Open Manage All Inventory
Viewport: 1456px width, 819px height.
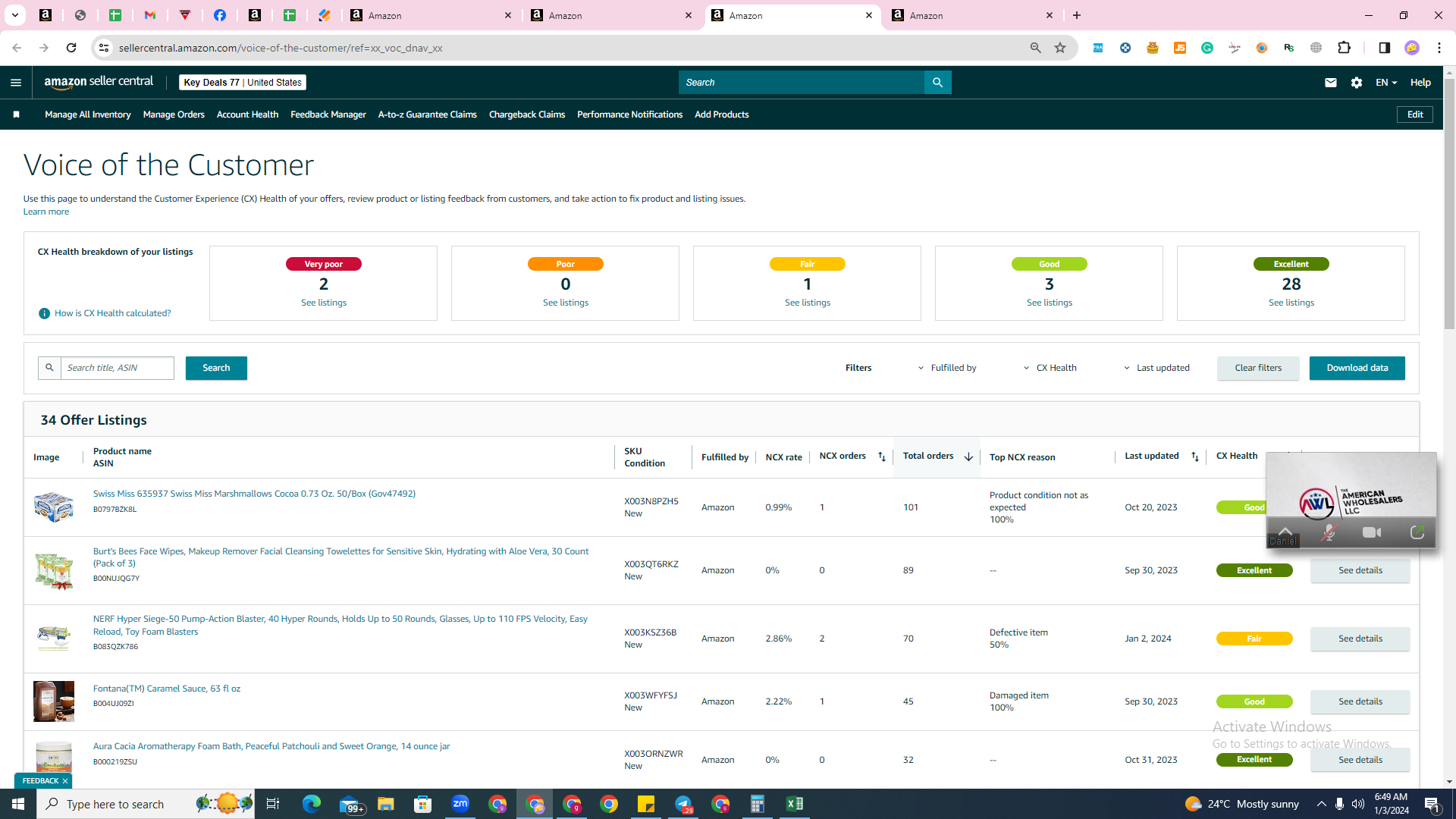tap(88, 115)
